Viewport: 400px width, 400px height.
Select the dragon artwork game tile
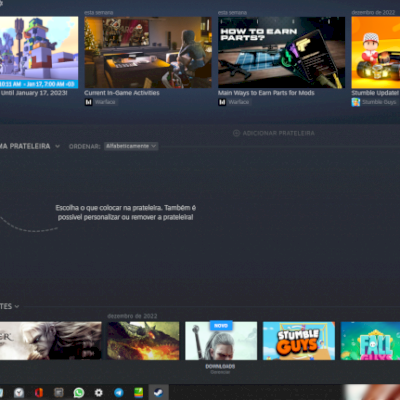pos(143,341)
